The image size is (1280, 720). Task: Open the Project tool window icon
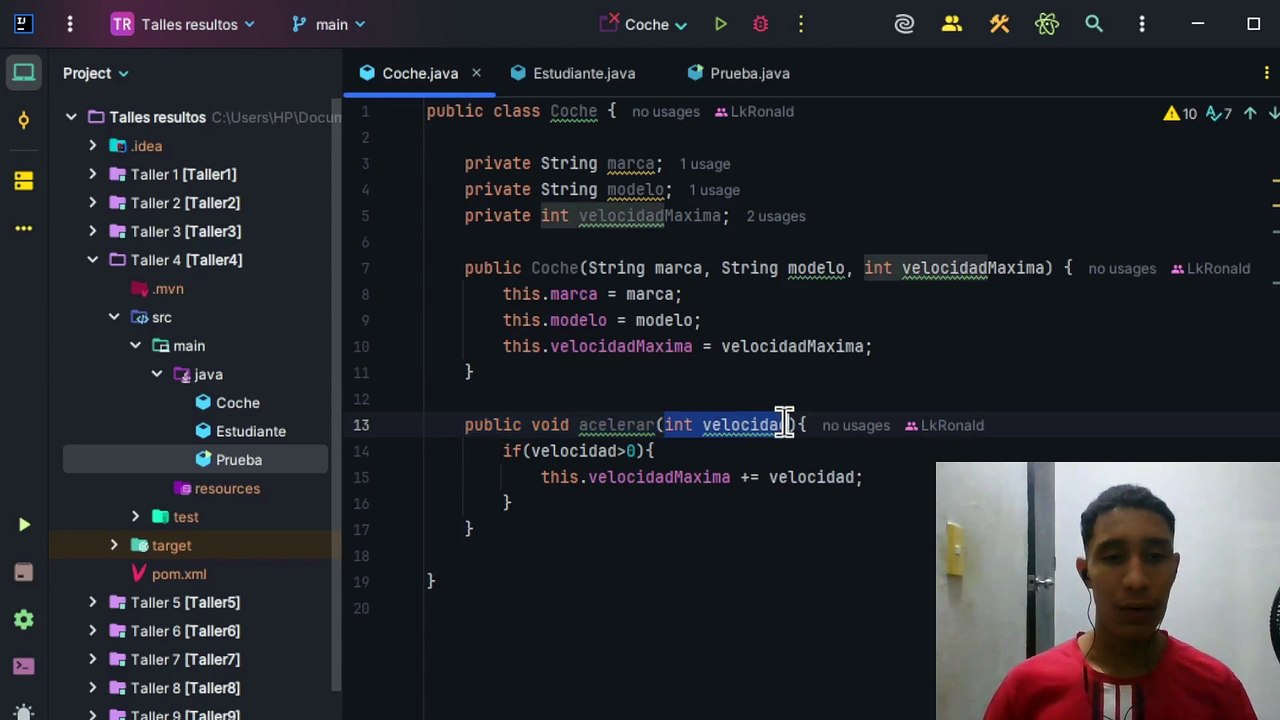pos(24,72)
